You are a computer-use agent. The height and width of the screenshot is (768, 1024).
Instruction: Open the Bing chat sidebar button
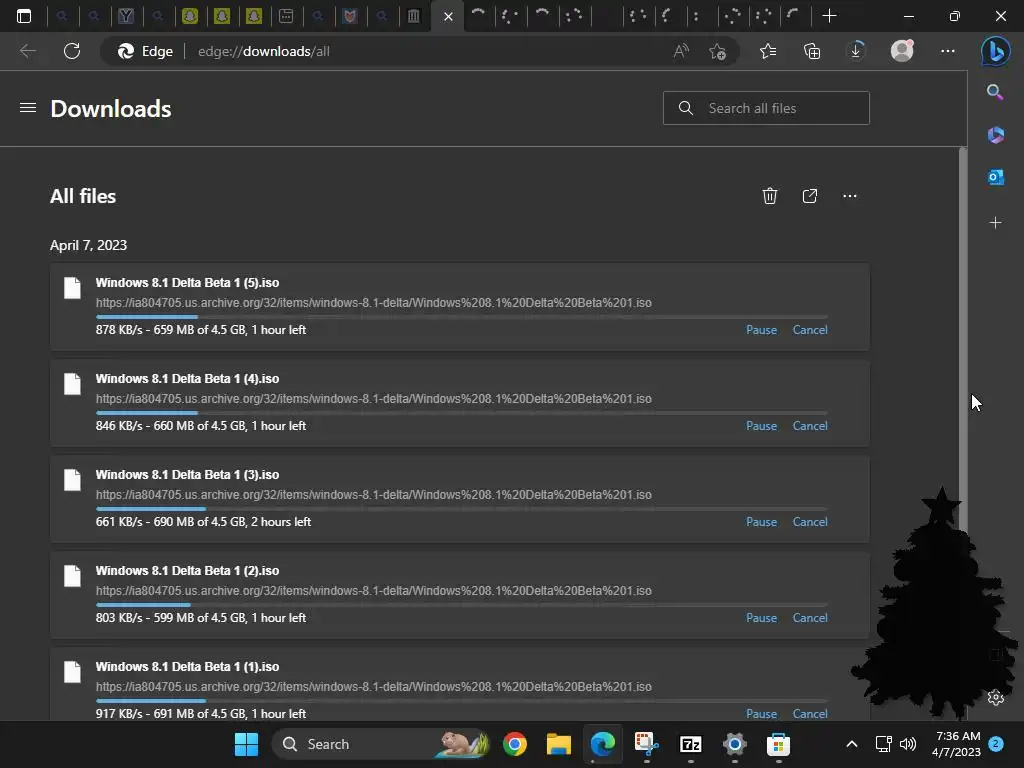tap(996, 51)
